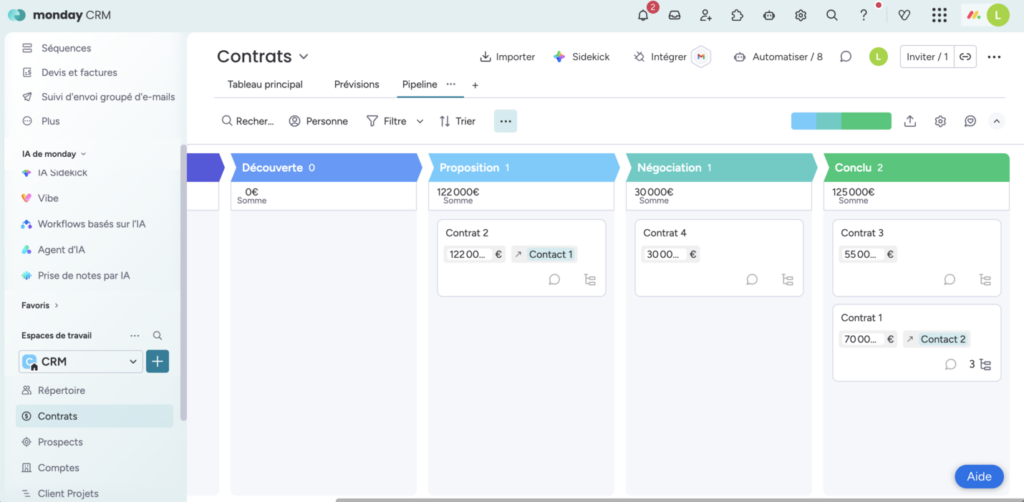Viewport: 1024px width, 502px height.
Task: Open conversation on Contrat 2 card
Action: pyautogui.click(x=554, y=279)
